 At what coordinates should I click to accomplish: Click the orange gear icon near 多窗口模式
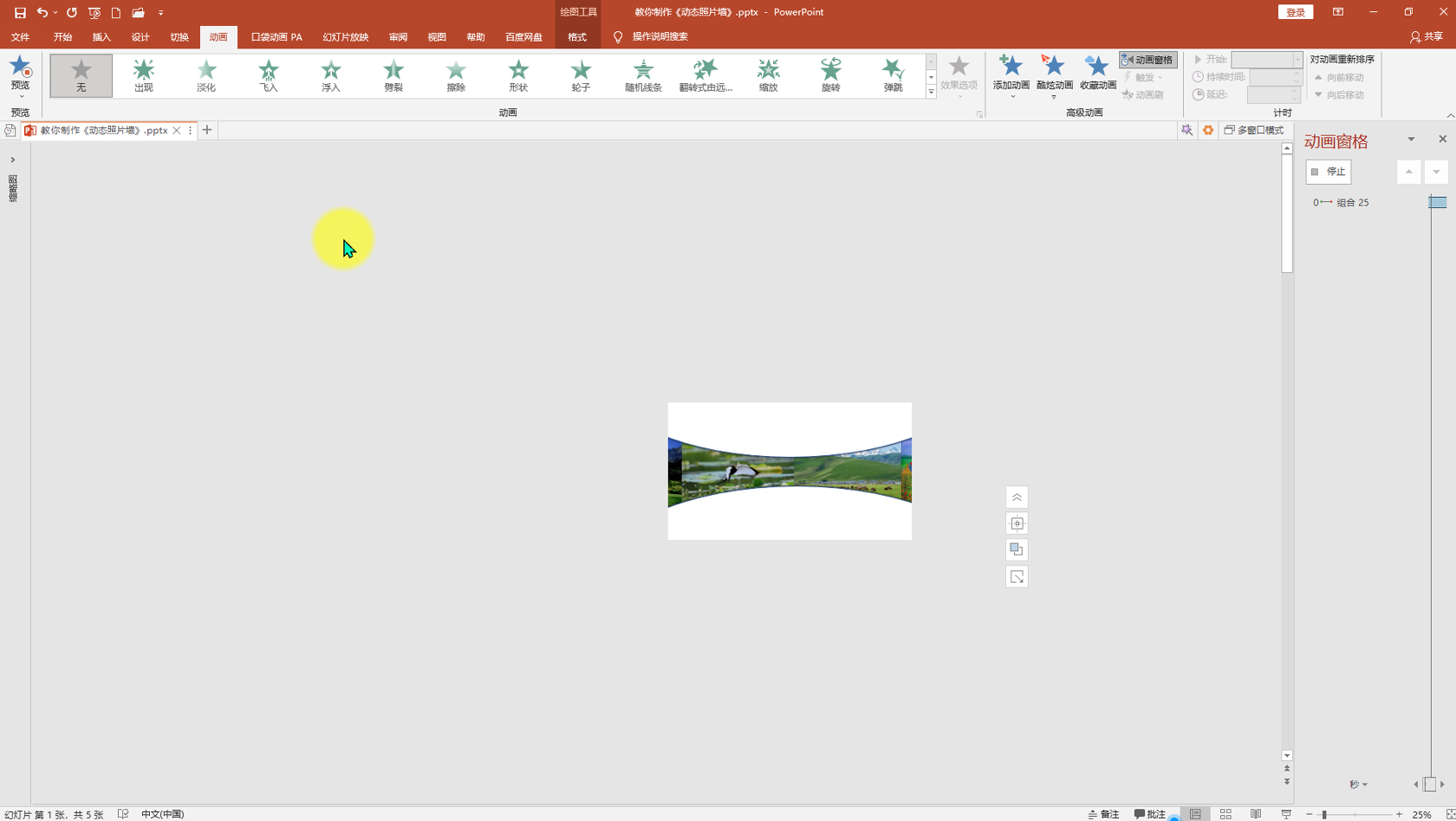[x=1208, y=130]
